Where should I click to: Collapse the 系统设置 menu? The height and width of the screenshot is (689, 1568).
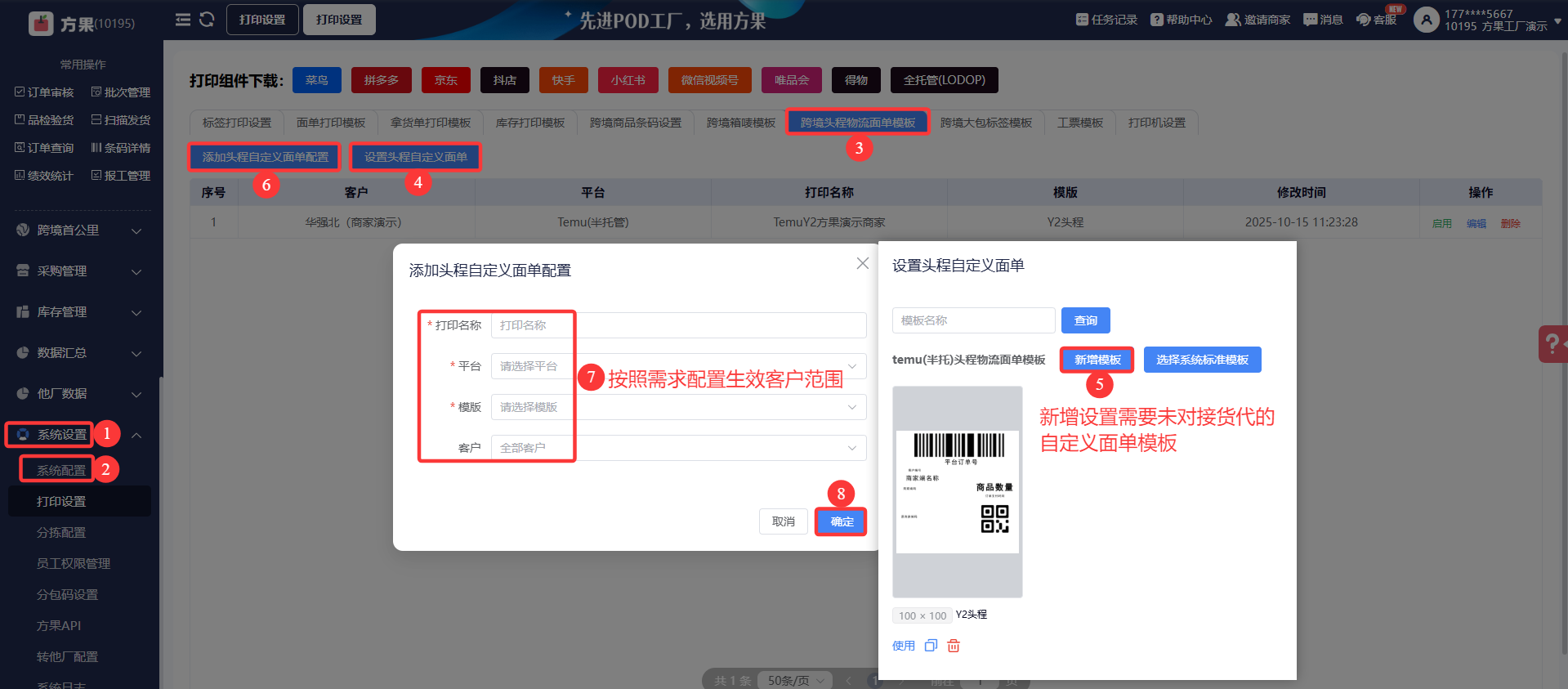(79, 435)
